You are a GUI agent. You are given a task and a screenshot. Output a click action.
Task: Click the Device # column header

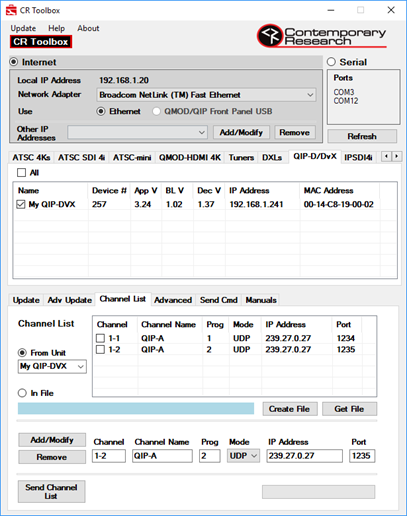coord(109,191)
